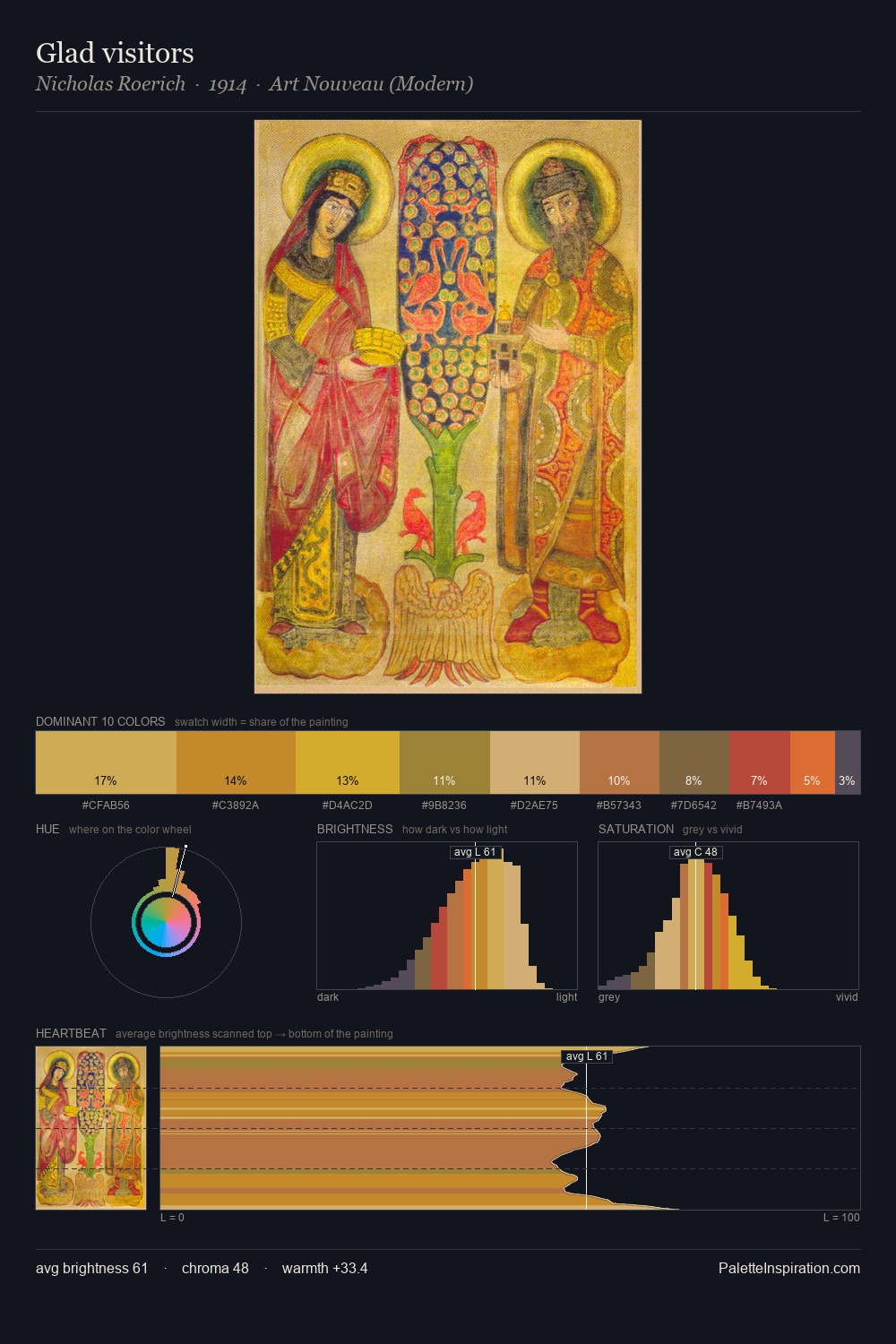Click the hex label #B7493A
Screen dimensions: 896x1344
coord(760,806)
